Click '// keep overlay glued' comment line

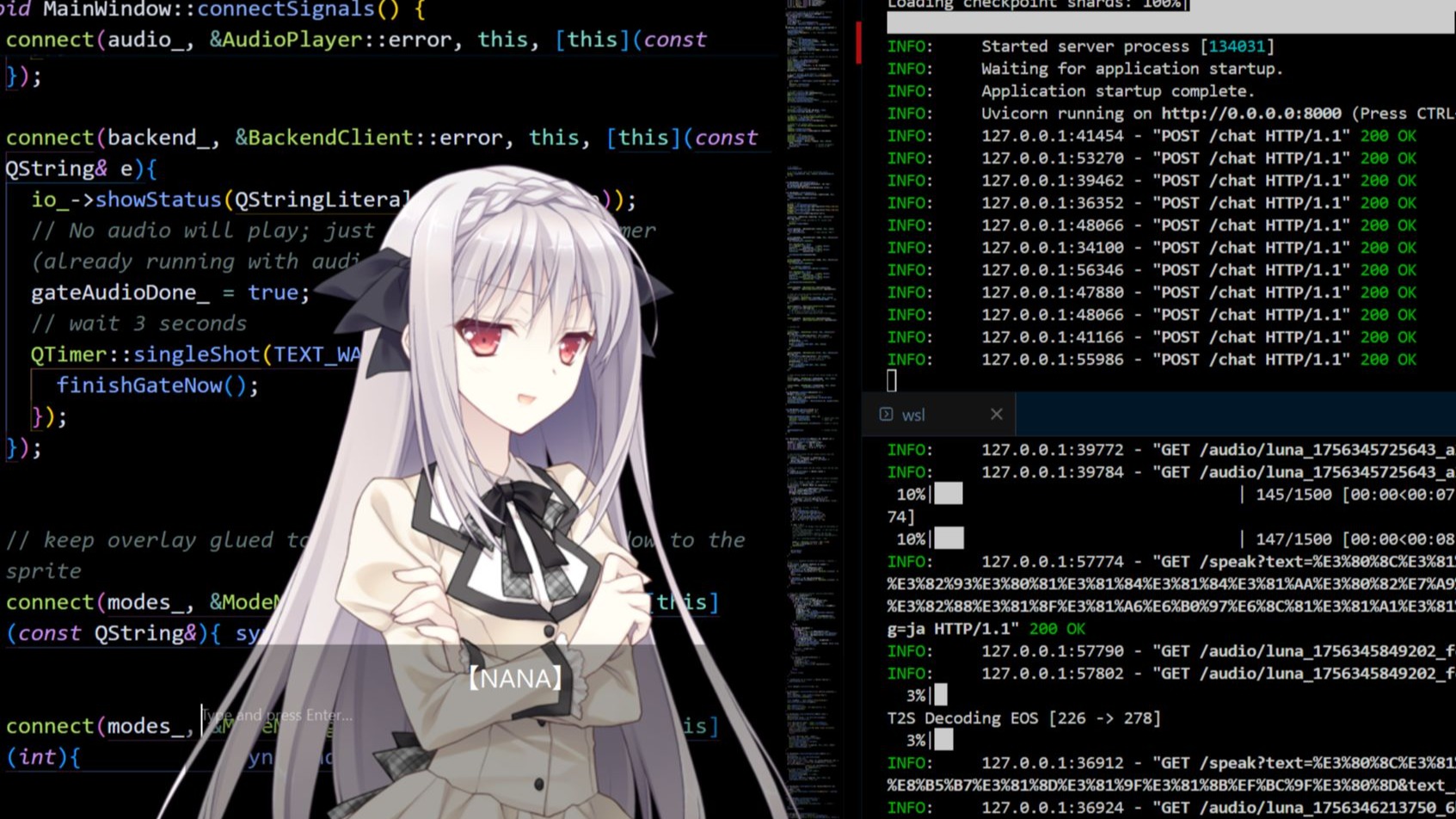(375, 540)
